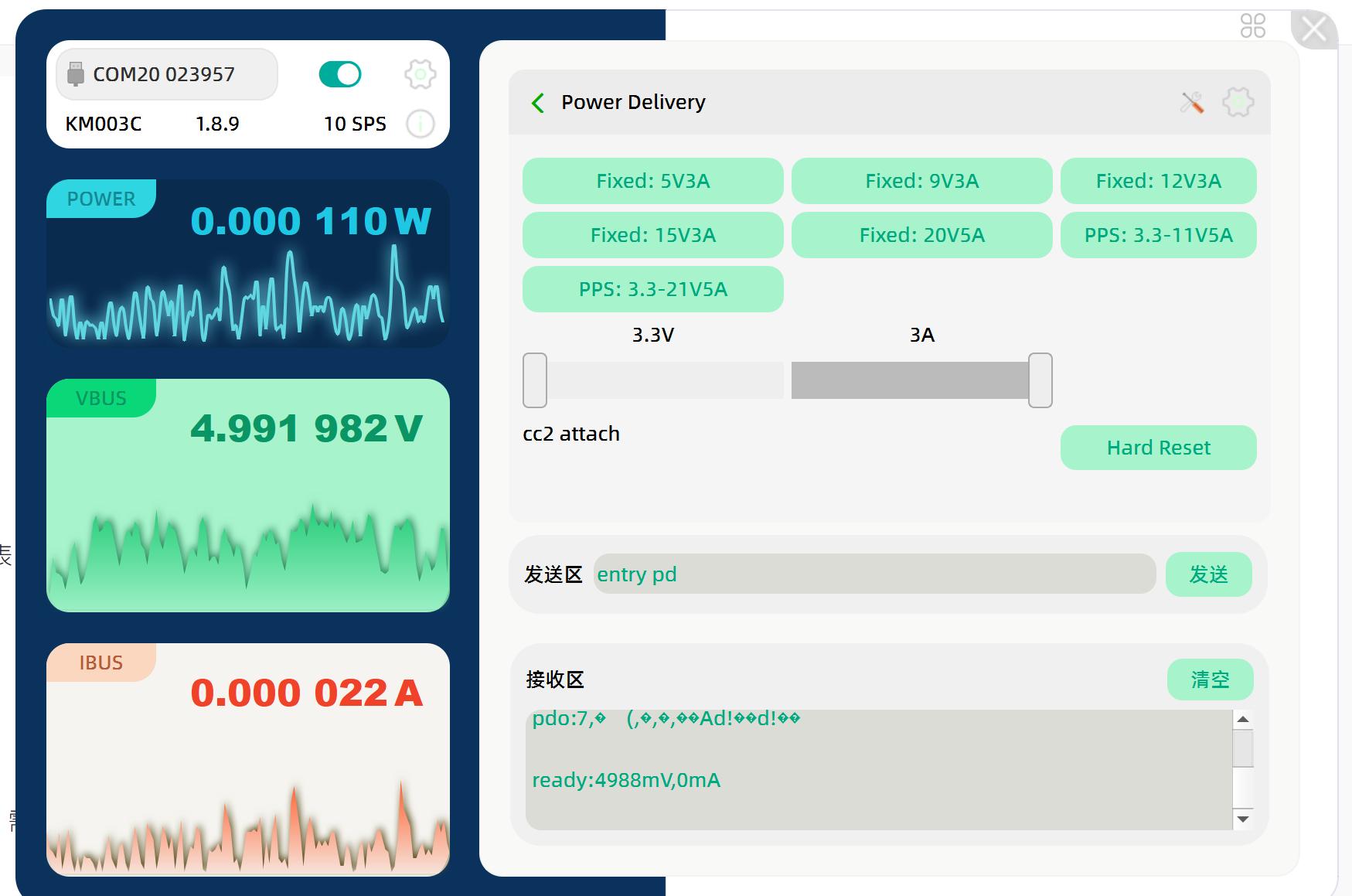
Task: Open the VBUS voltage graph card
Action: click(248, 496)
